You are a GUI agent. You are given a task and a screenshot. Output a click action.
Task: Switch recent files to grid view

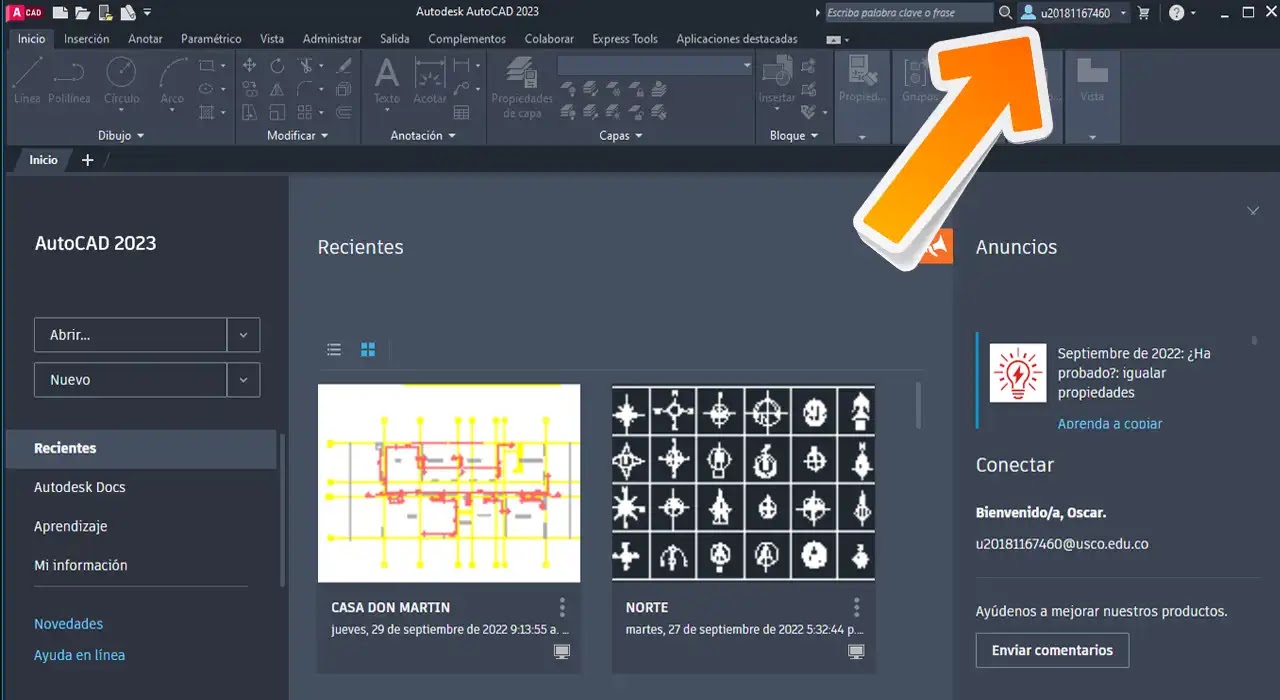pos(368,349)
